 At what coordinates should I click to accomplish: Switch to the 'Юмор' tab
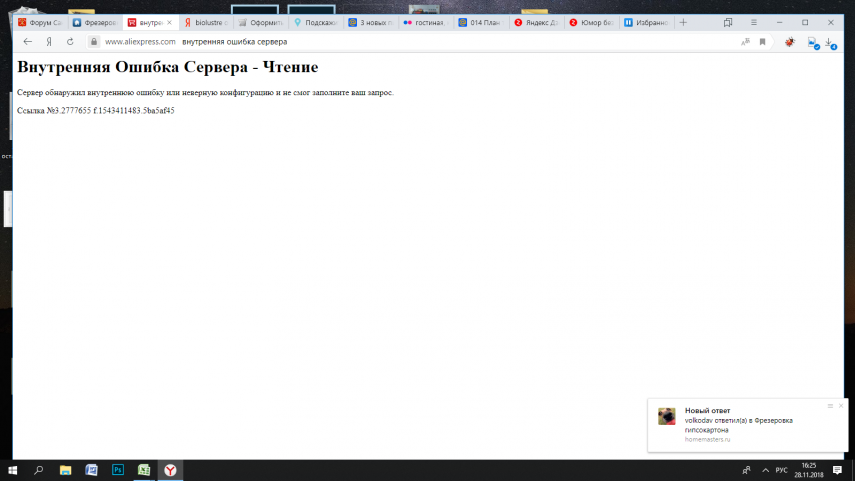[x=590, y=22]
